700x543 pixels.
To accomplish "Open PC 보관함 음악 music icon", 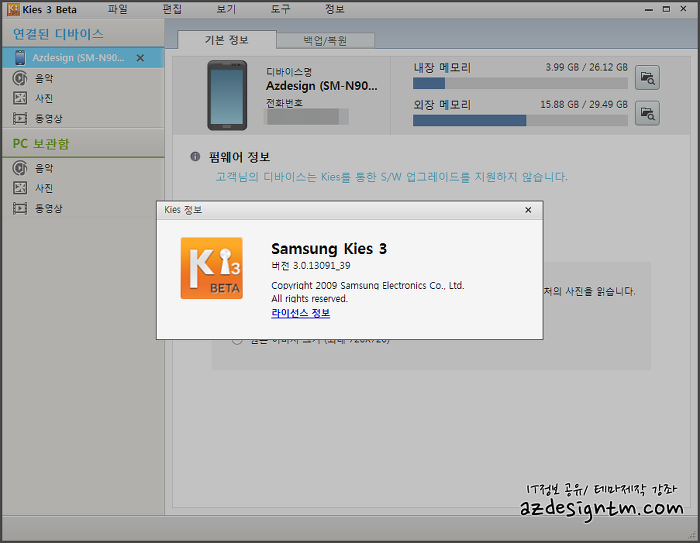I will click(x=20, y=168).
